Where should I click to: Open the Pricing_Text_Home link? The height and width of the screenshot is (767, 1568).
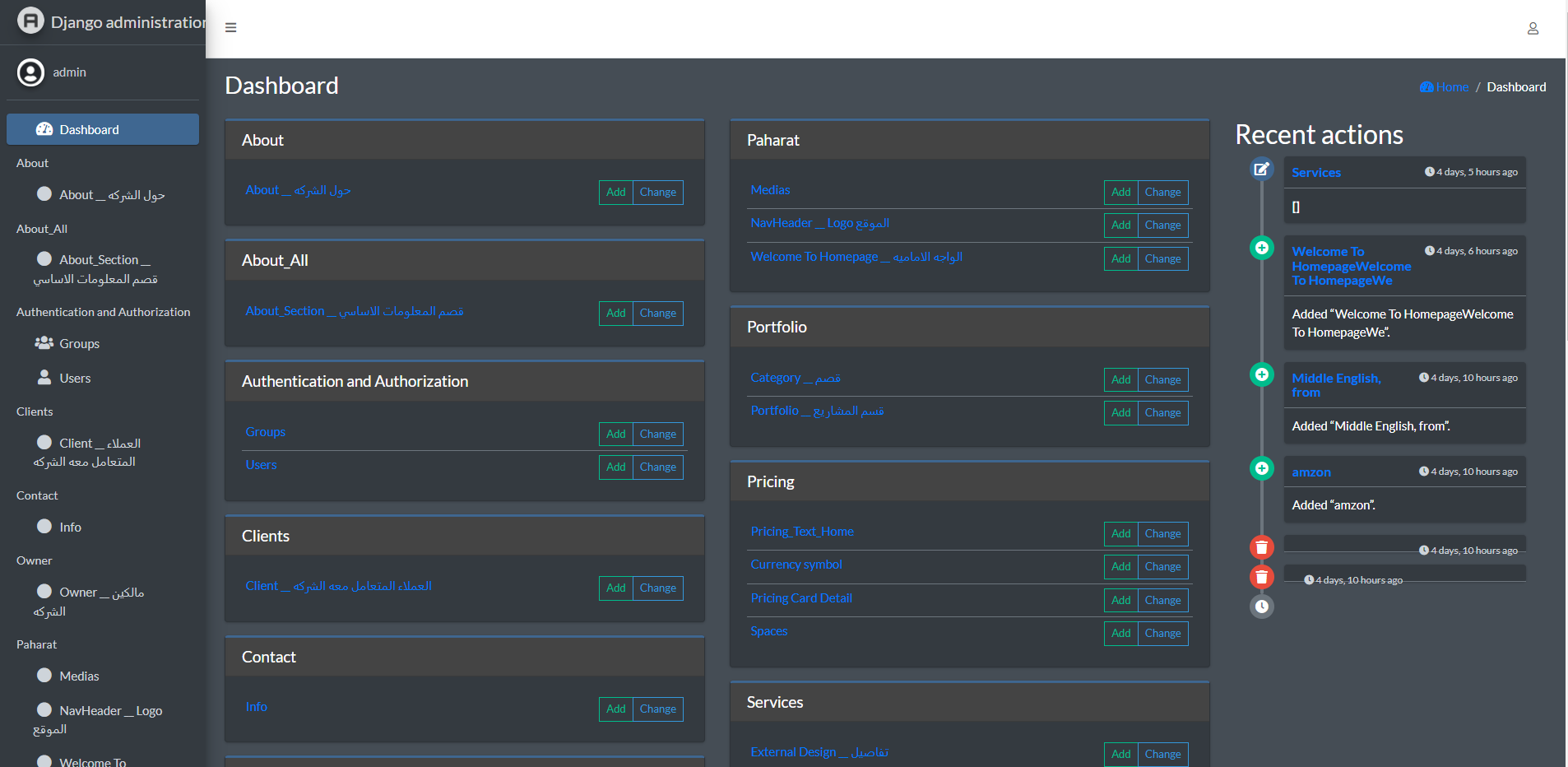pos(802,532)
